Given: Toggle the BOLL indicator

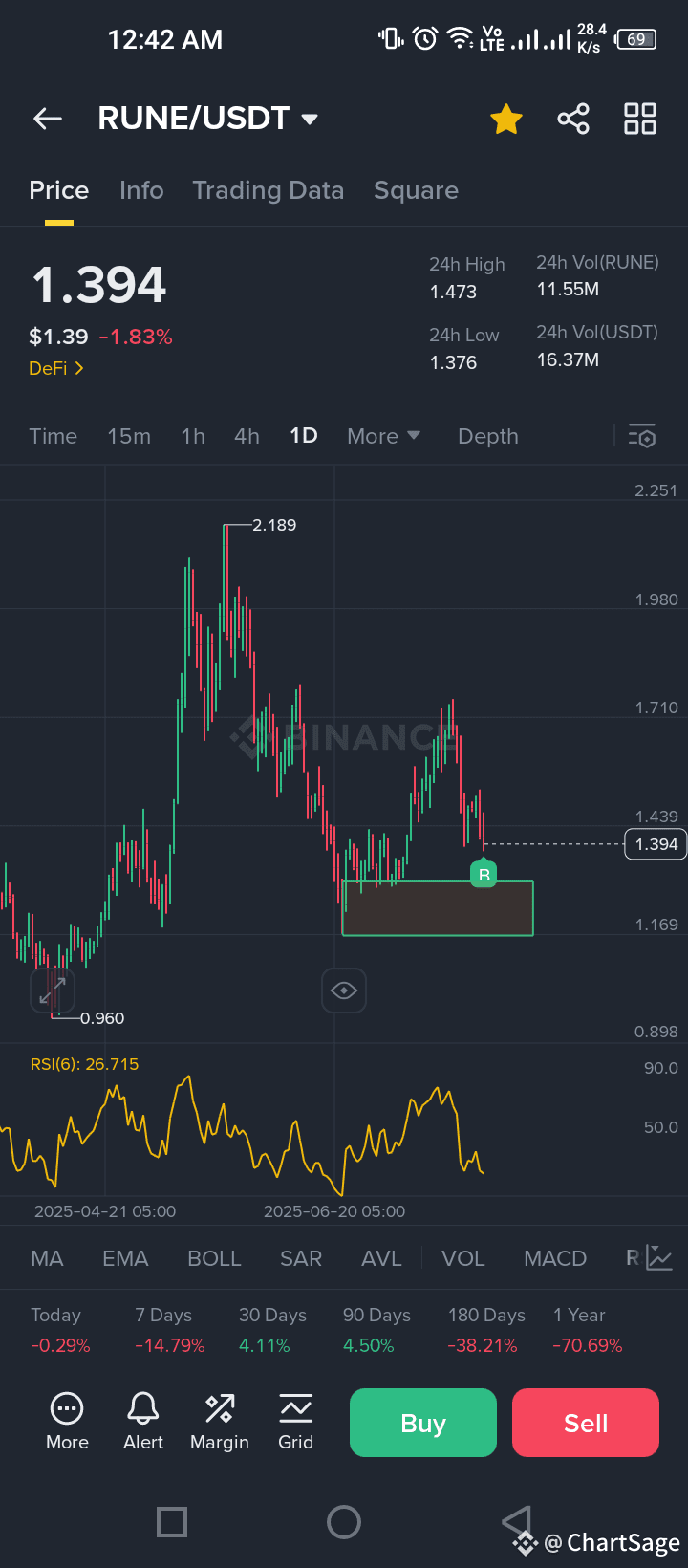Looking at the screenshot, I should (x=214, y=1258).
